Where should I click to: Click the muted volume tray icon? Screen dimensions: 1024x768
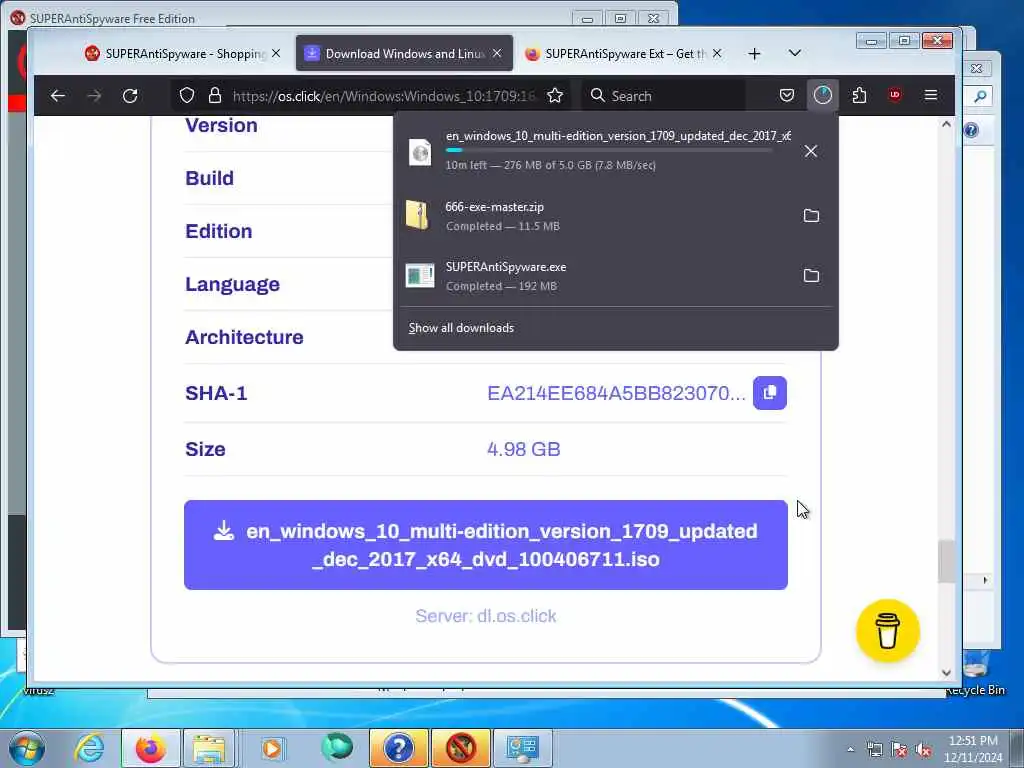(x=923, y=750)
